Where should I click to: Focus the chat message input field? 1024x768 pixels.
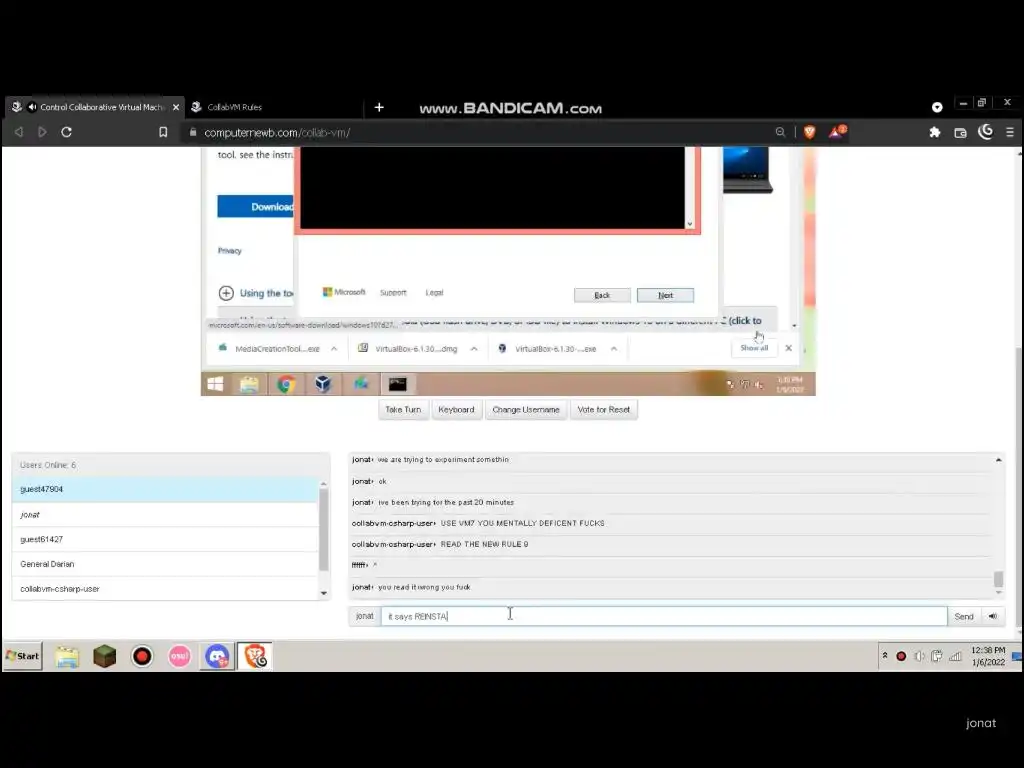[664, 616]
